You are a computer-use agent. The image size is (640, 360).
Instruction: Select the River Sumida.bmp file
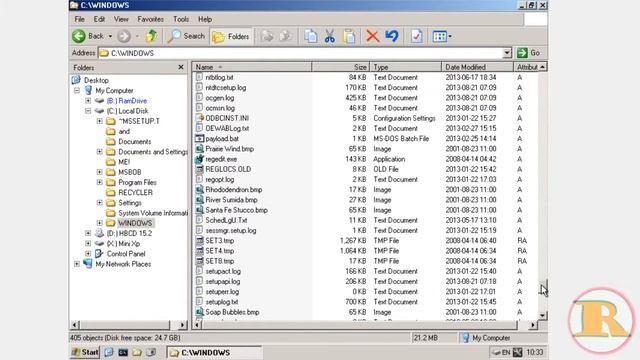pos(231,200)
